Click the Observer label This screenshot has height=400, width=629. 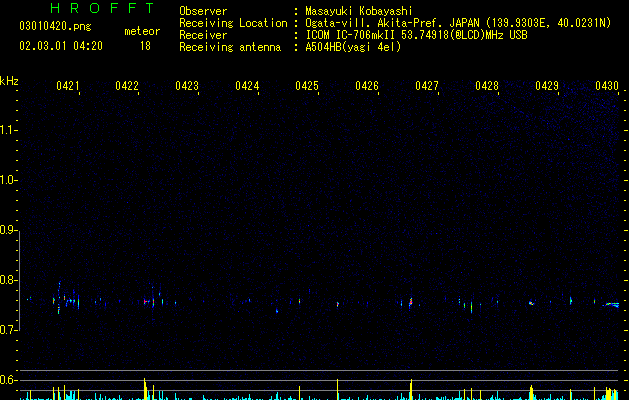(x=203, y=11)
